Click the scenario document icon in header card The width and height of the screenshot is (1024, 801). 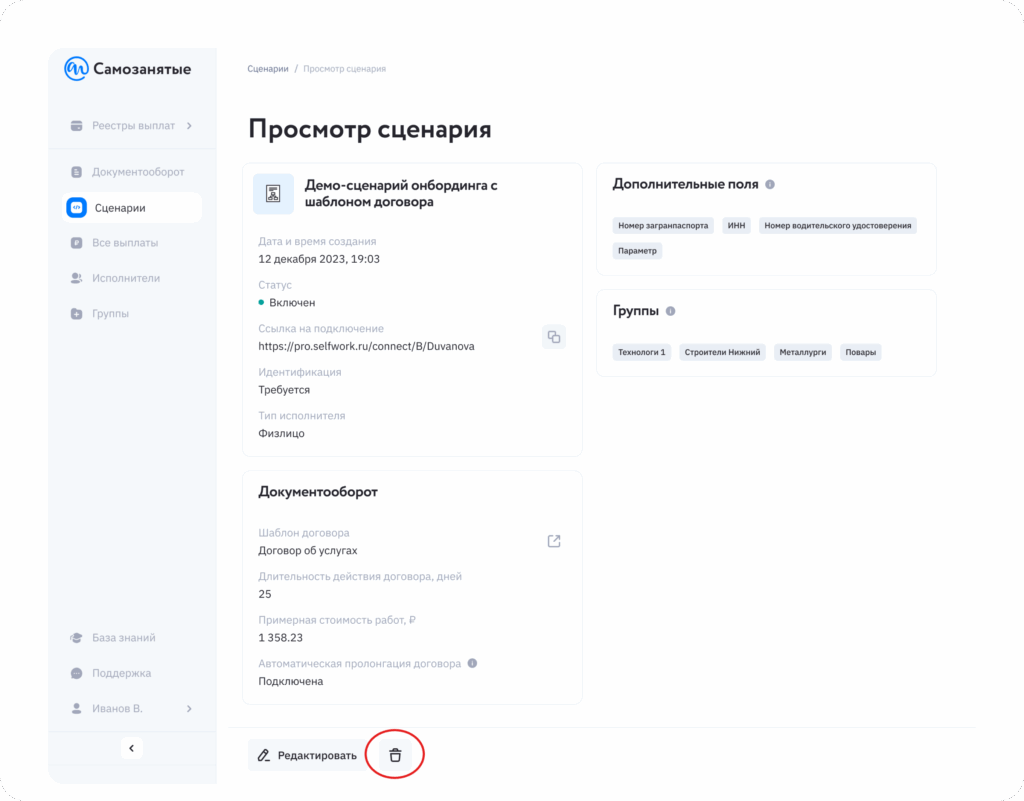tap(273, 194)
